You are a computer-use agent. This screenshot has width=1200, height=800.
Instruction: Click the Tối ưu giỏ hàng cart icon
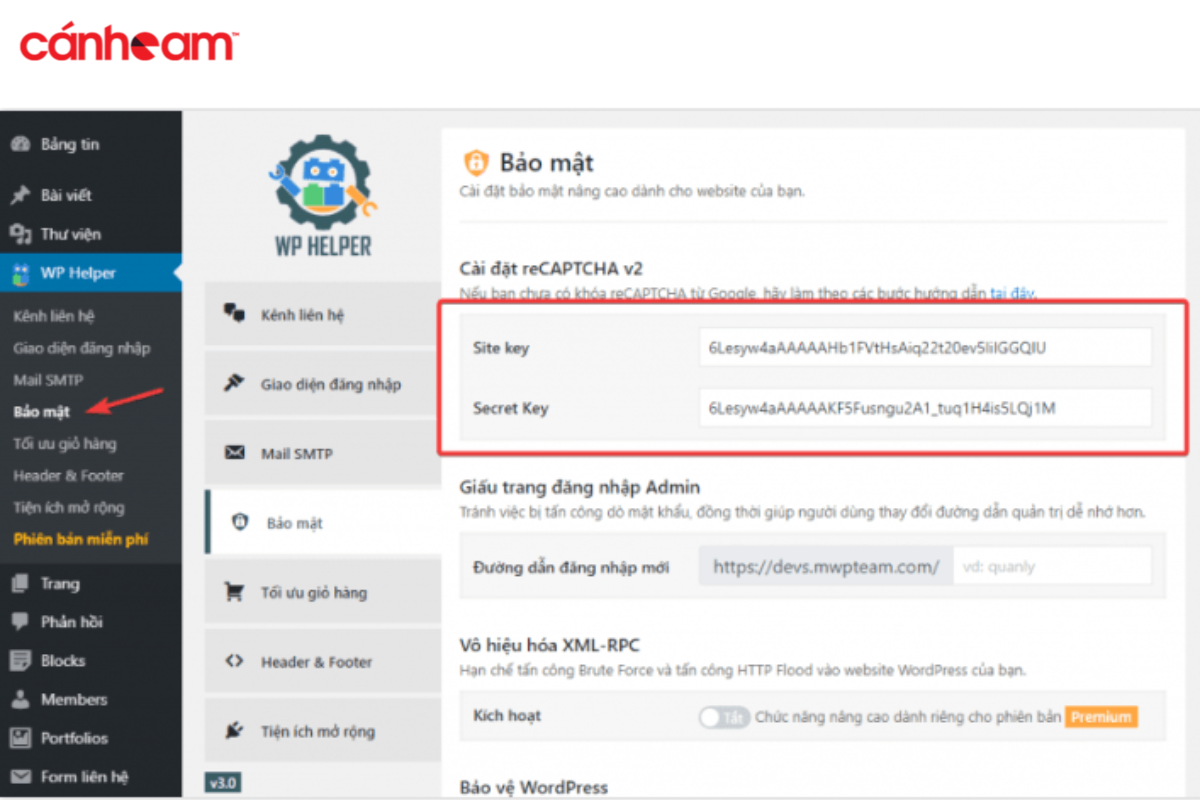point(235,592)
